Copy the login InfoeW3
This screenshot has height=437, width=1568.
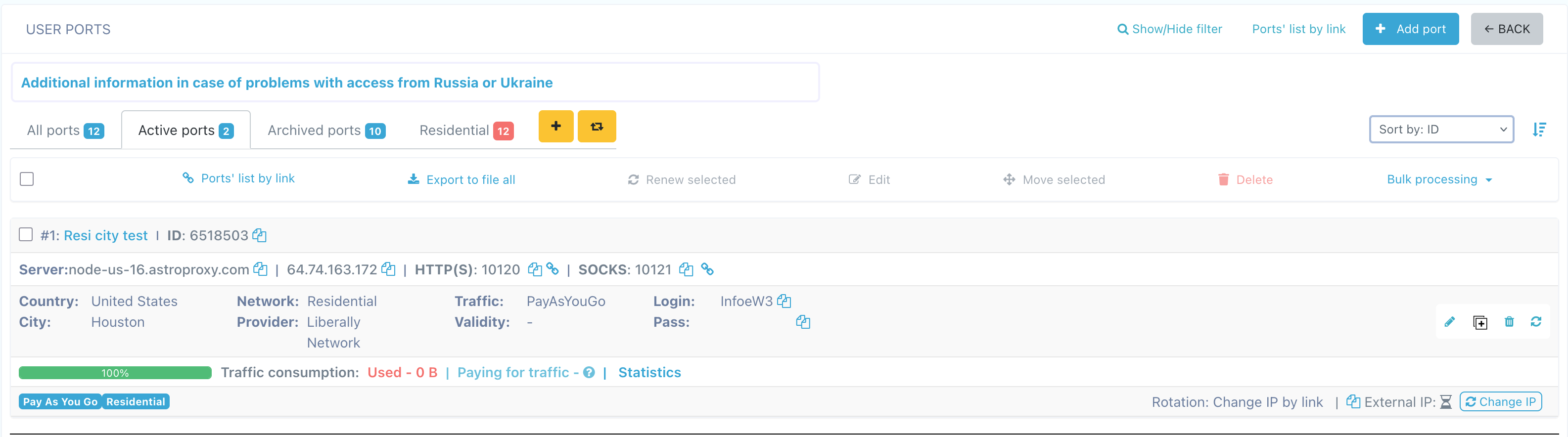[784, 301]
